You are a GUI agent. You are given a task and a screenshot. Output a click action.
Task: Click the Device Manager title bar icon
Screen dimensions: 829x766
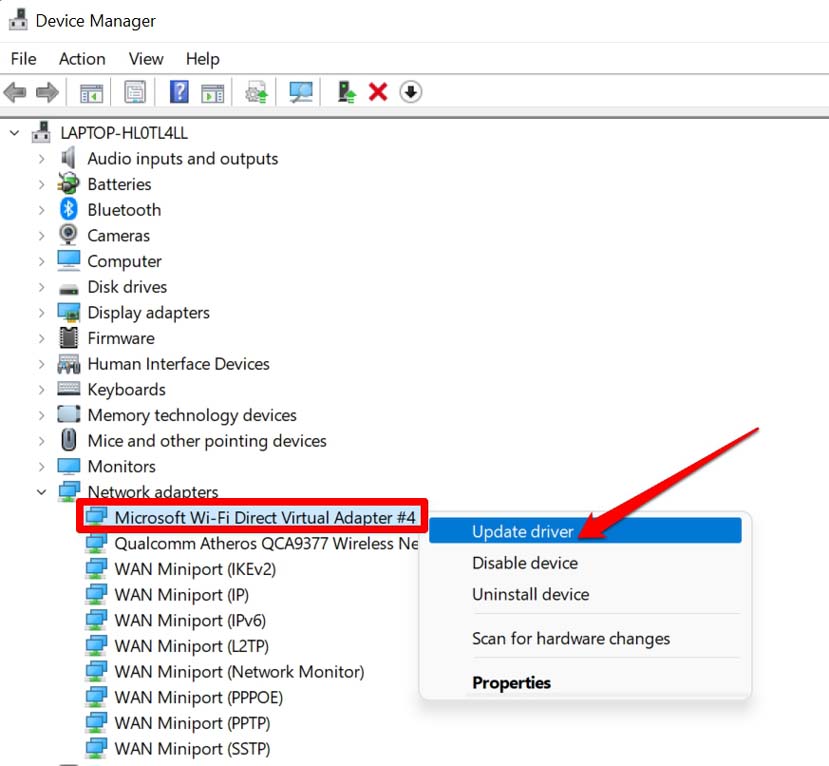[19, 20]
